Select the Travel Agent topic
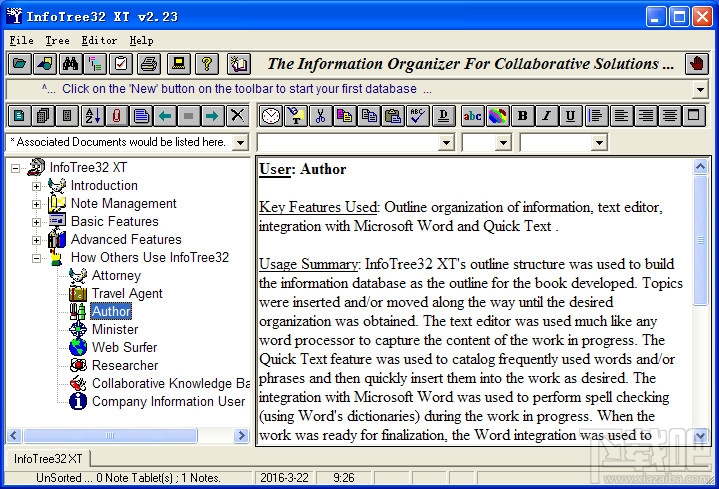 pyautogui.click(x=127, y=293)
